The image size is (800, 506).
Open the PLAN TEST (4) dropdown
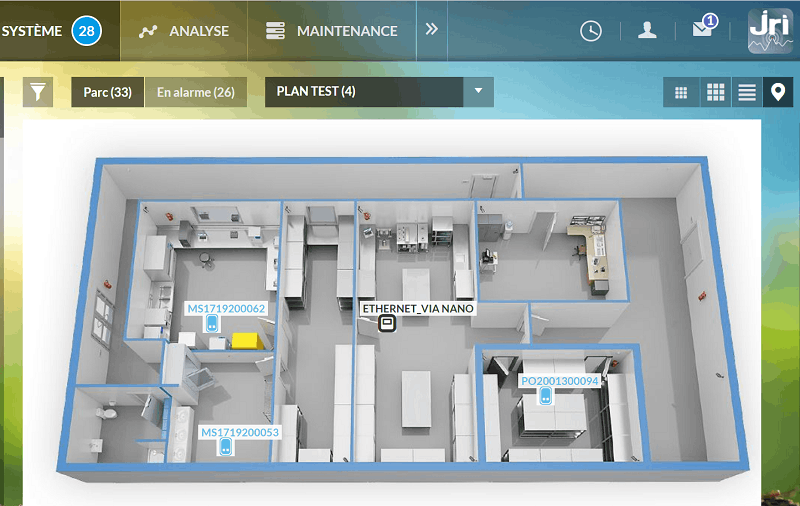click(379, 92)
